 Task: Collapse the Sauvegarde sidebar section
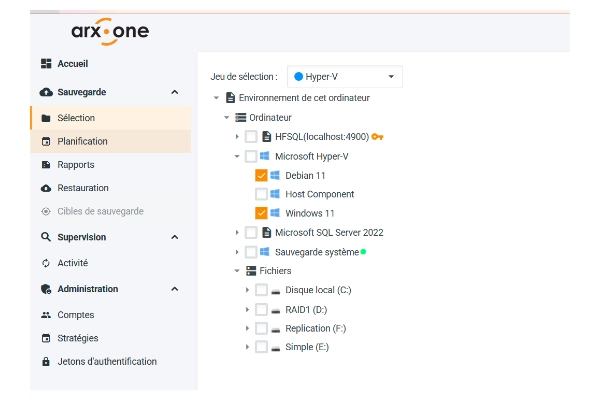(x=175, y=92)
